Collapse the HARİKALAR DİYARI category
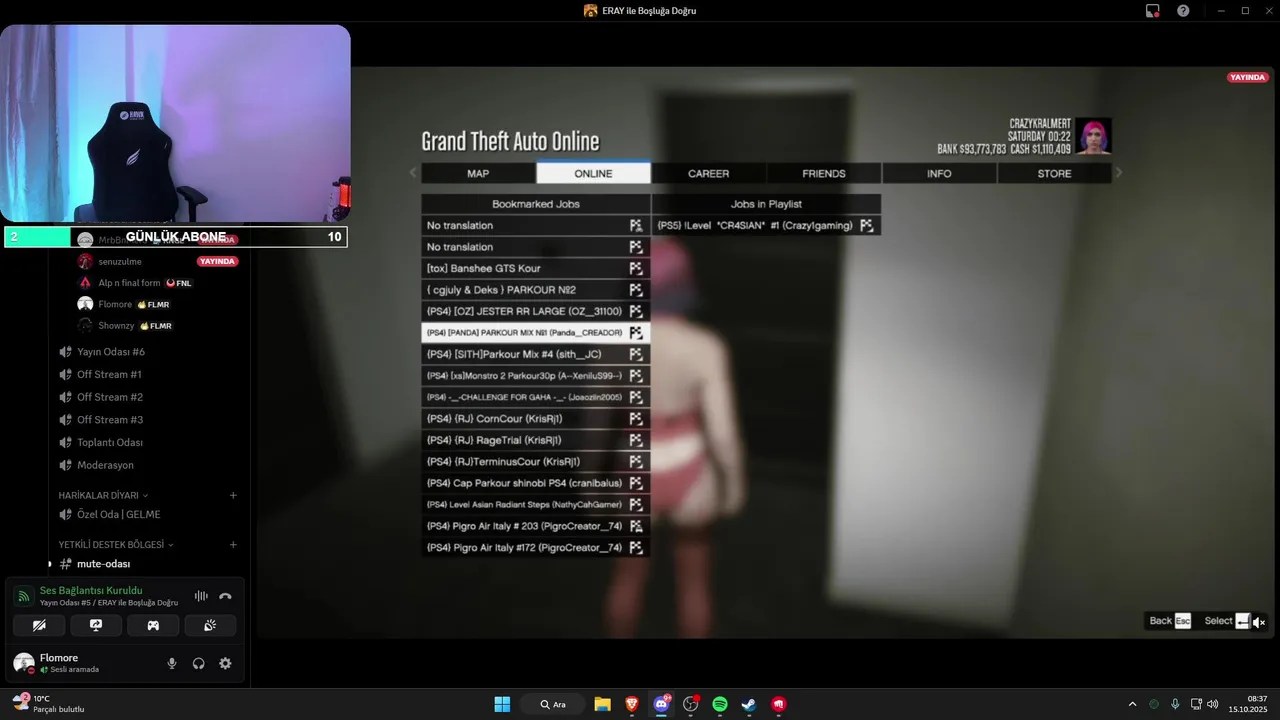Image resolution: width=1280 pixels, height=720 pixels. tap(103, 495)
